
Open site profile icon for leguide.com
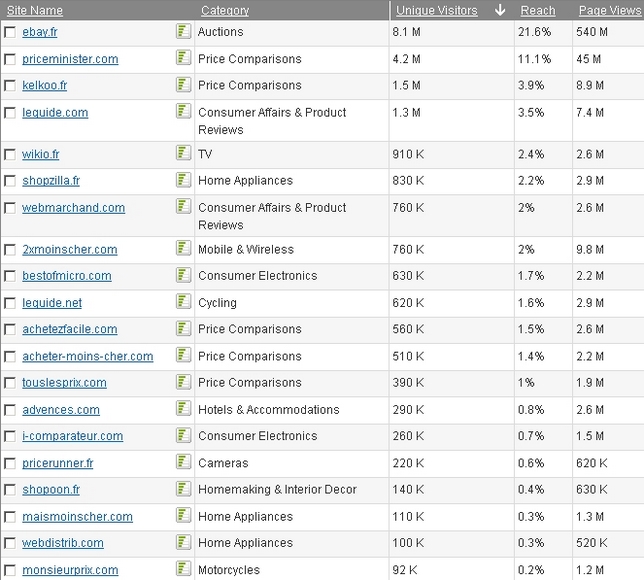(x=183, y=111)
